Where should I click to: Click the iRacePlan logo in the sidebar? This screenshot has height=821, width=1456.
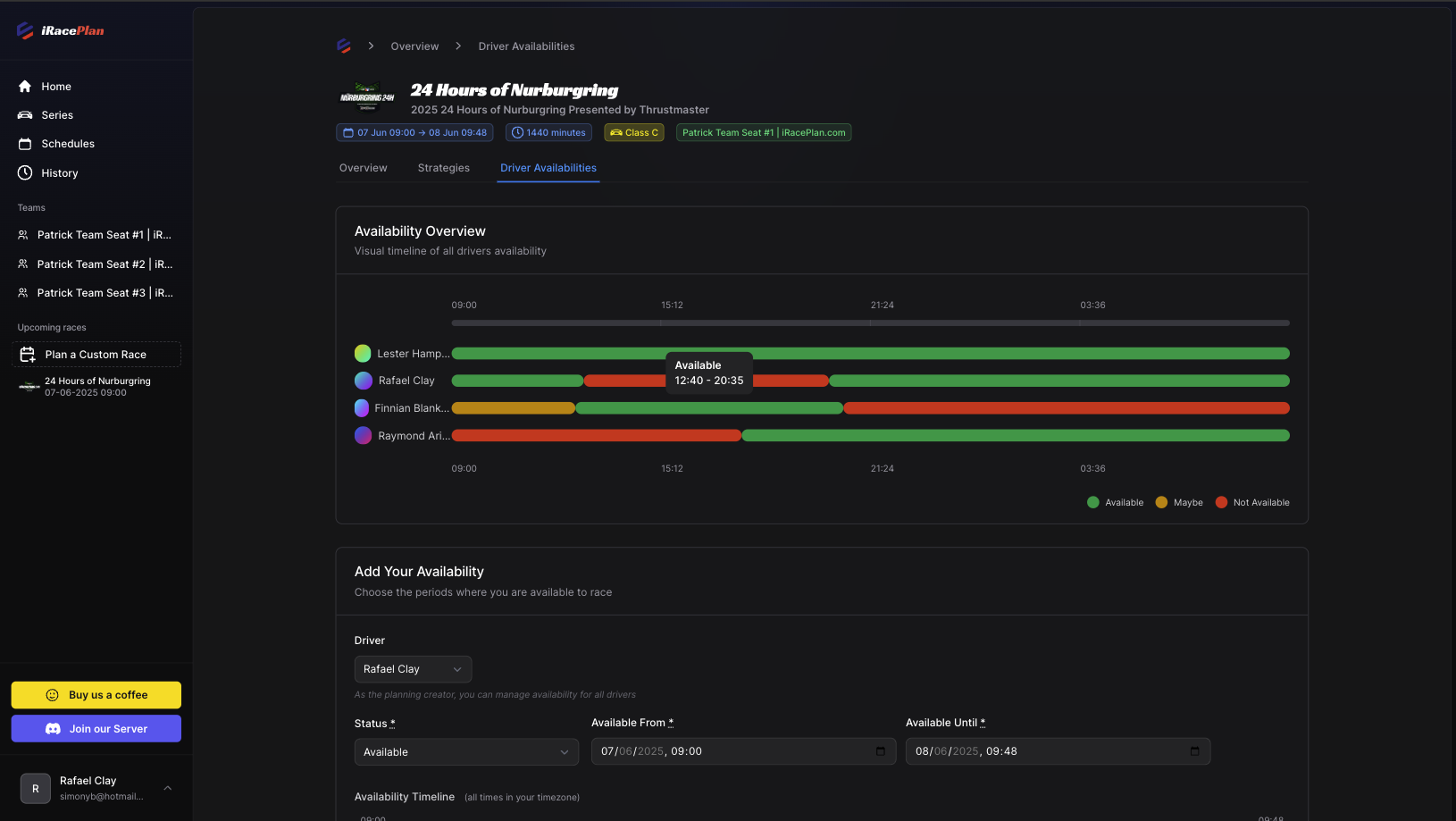point(25,29)
